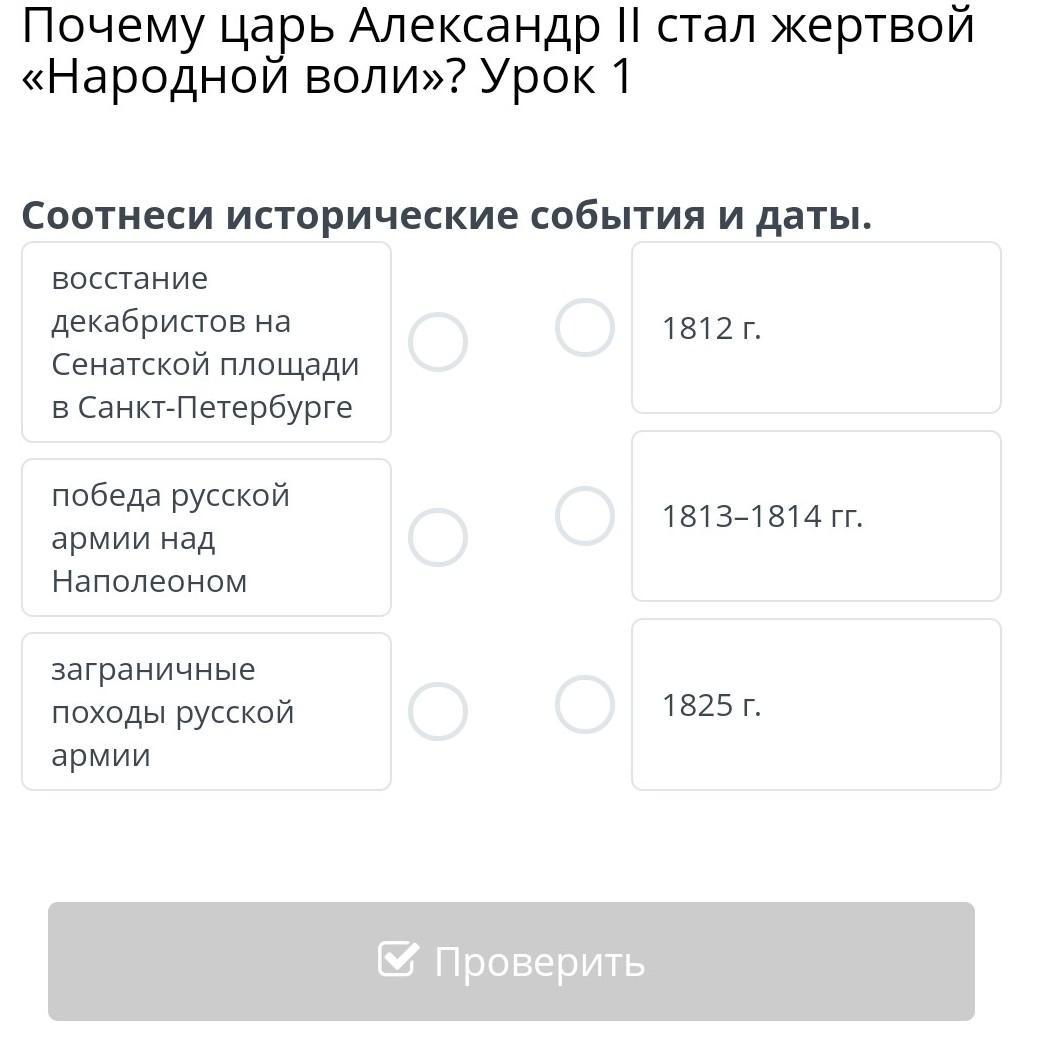The width and height of the screenshot is (1051, 1048).
Task: Click the checkmark icon in the Проверить button
Action: (x=398, y=959)
